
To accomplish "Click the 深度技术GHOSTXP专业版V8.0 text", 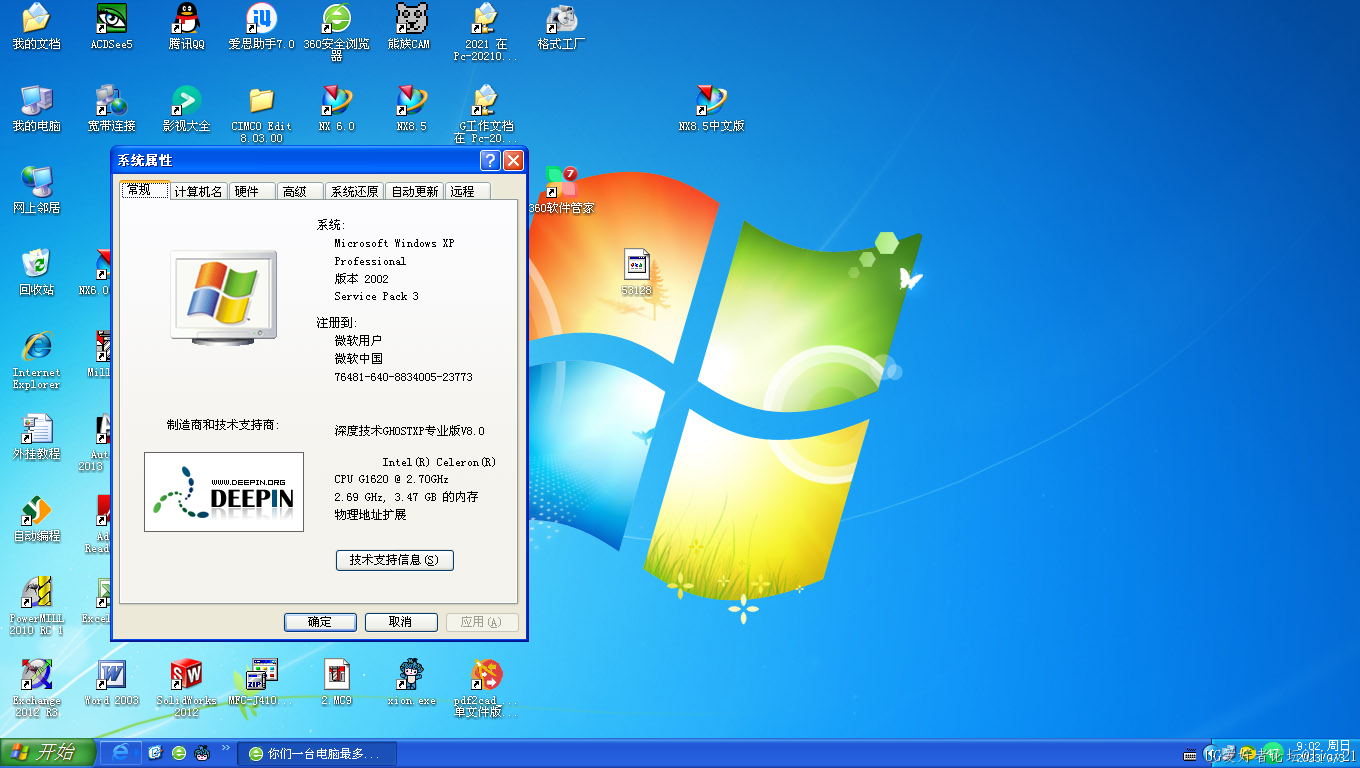I will (409, 431).
